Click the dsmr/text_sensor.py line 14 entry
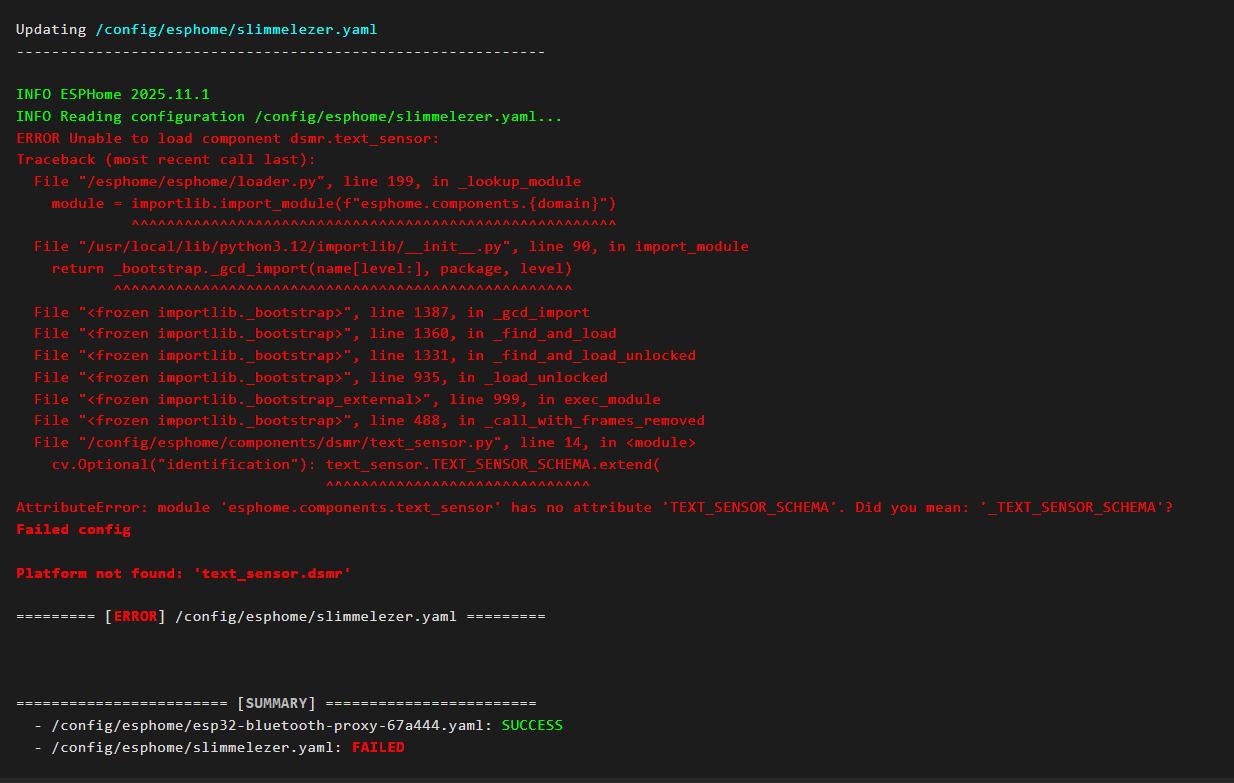The height and width of the screenshot is (783, 1234). pyautogui.click(x=365, y=442)
